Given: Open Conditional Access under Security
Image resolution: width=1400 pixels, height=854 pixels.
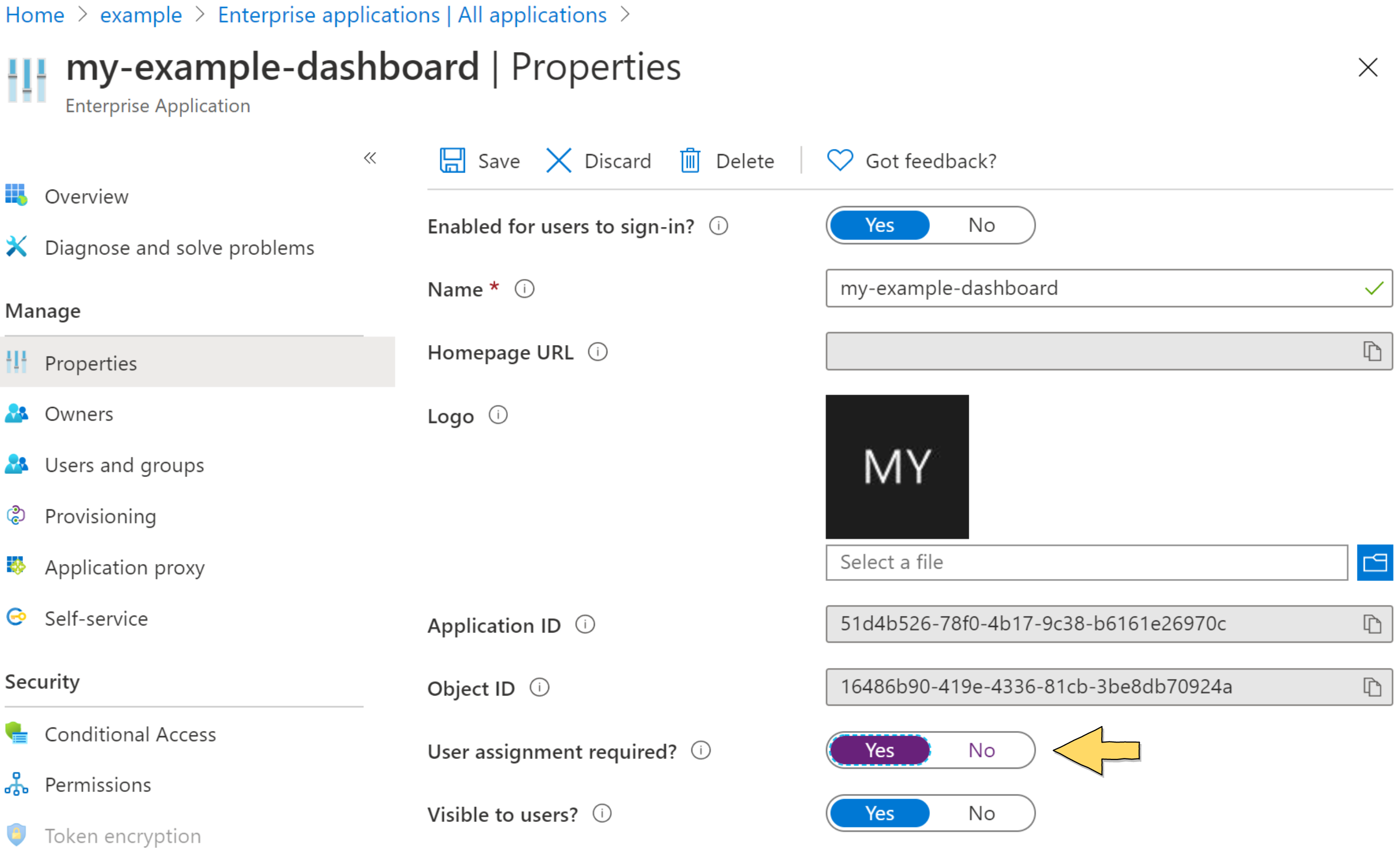Looking at the screenshot, I should (x=130, y=733).
